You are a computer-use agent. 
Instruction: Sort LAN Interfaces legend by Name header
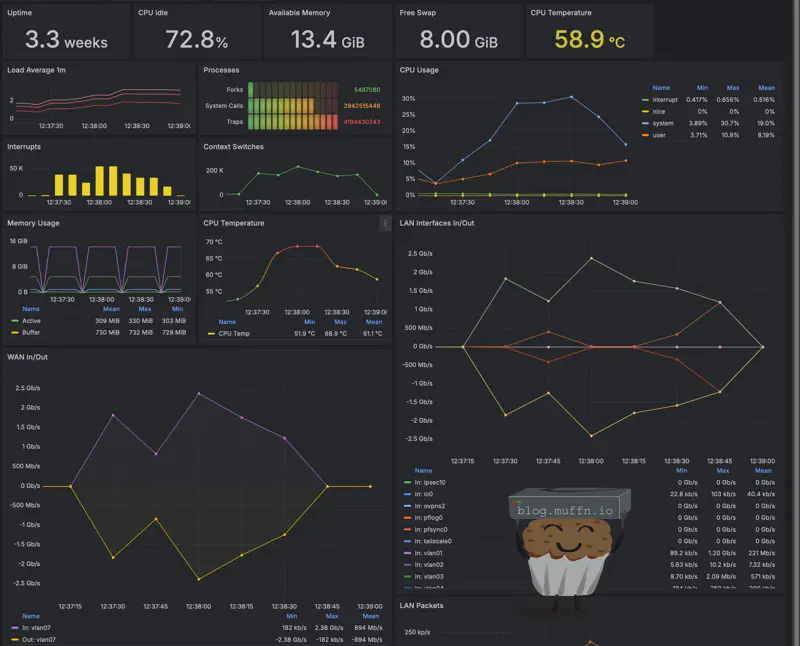424,470
